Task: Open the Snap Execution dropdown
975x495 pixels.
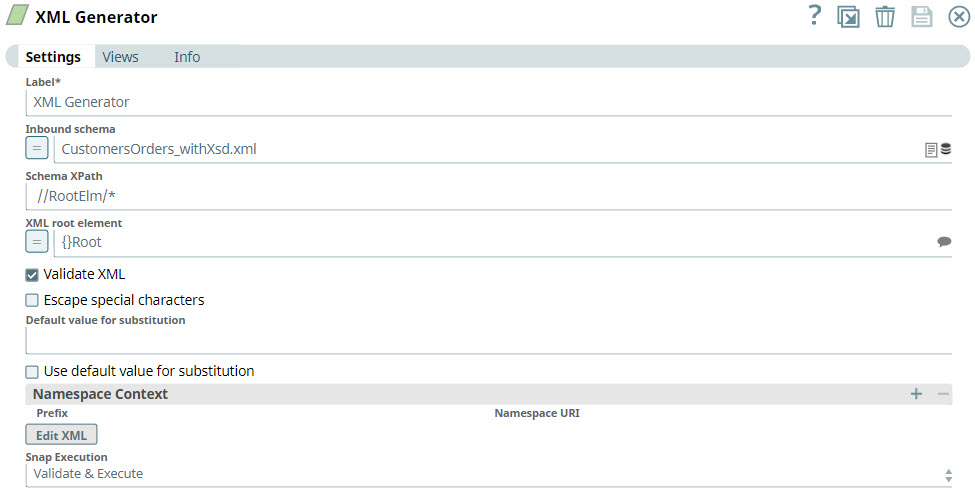Action: 488,474
